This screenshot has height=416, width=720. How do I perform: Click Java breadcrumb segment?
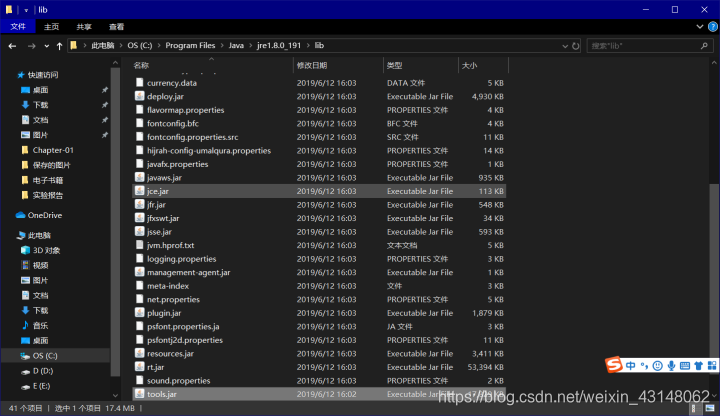click(236, 45)
